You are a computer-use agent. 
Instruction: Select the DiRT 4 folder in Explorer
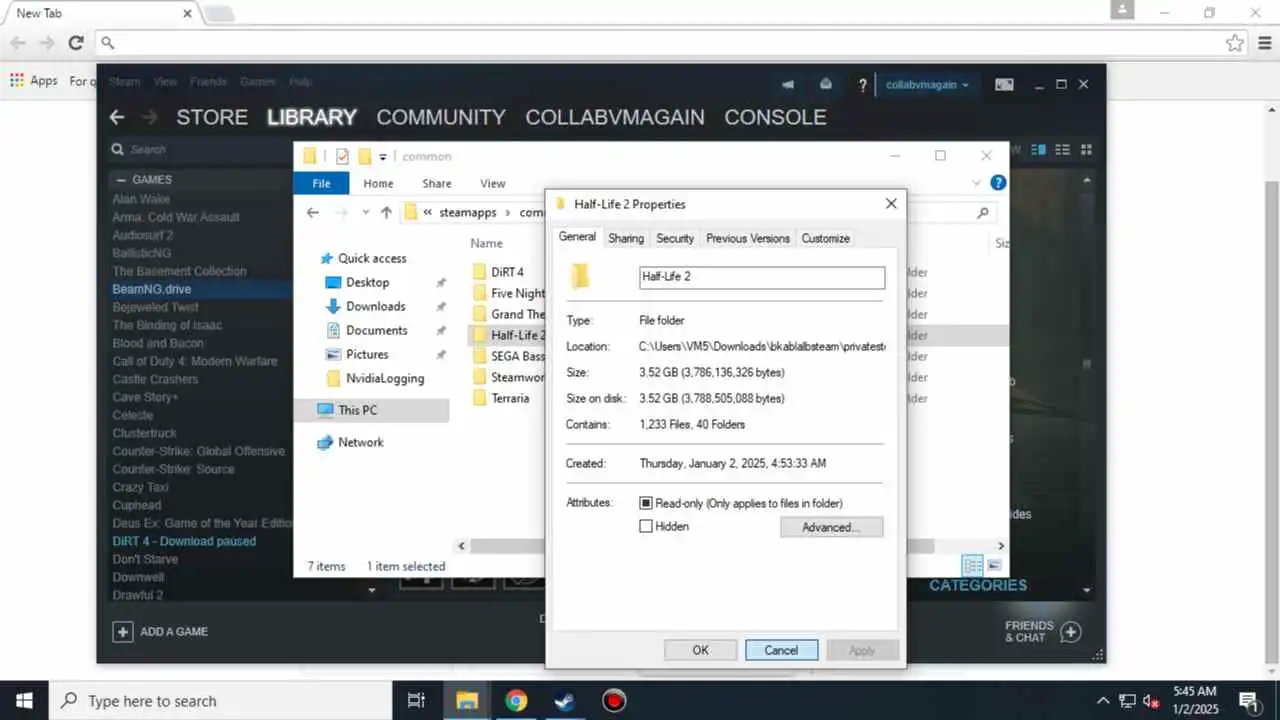click(x=507, y=272)
